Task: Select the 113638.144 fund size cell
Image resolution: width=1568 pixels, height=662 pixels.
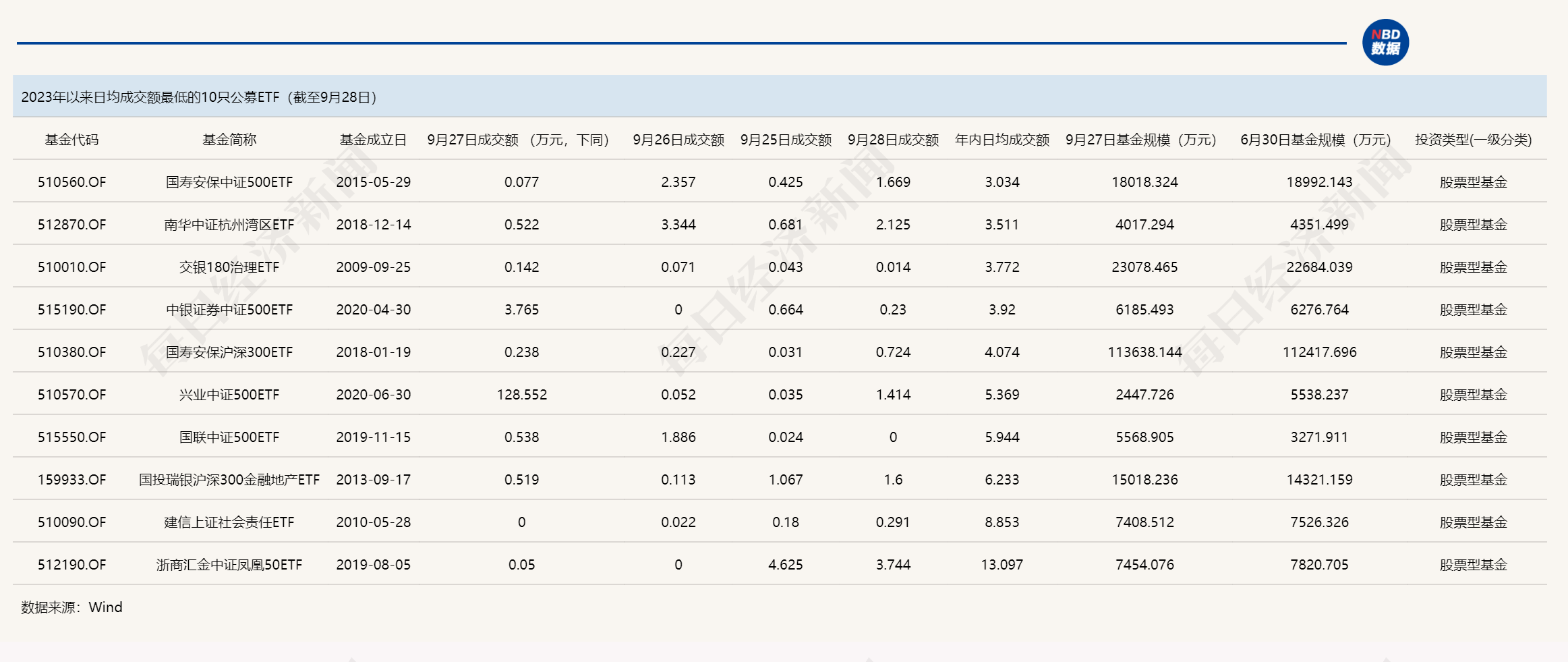Action: point(1144,352)
